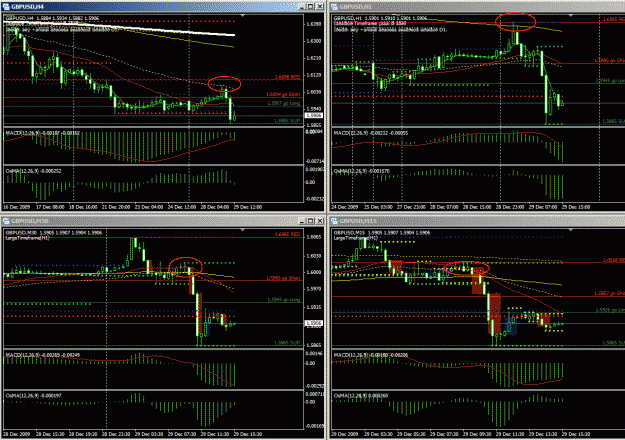Click -0.00714 on the H4 MACD scale

click(315, 161)
